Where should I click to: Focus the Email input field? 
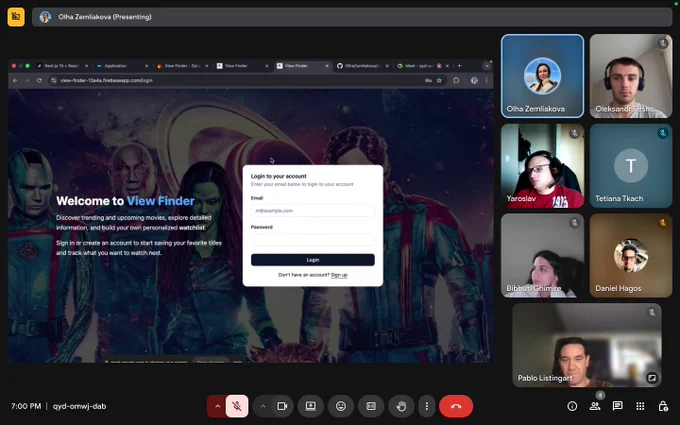(x=313, y=211)
